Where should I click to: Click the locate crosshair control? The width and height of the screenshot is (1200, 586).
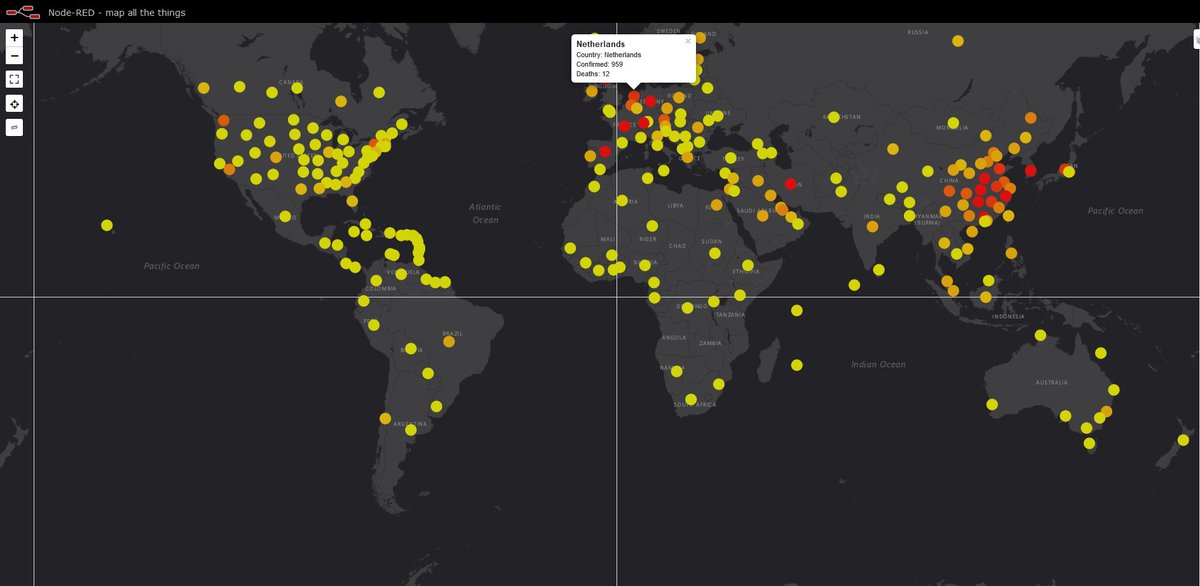(14, 103)
